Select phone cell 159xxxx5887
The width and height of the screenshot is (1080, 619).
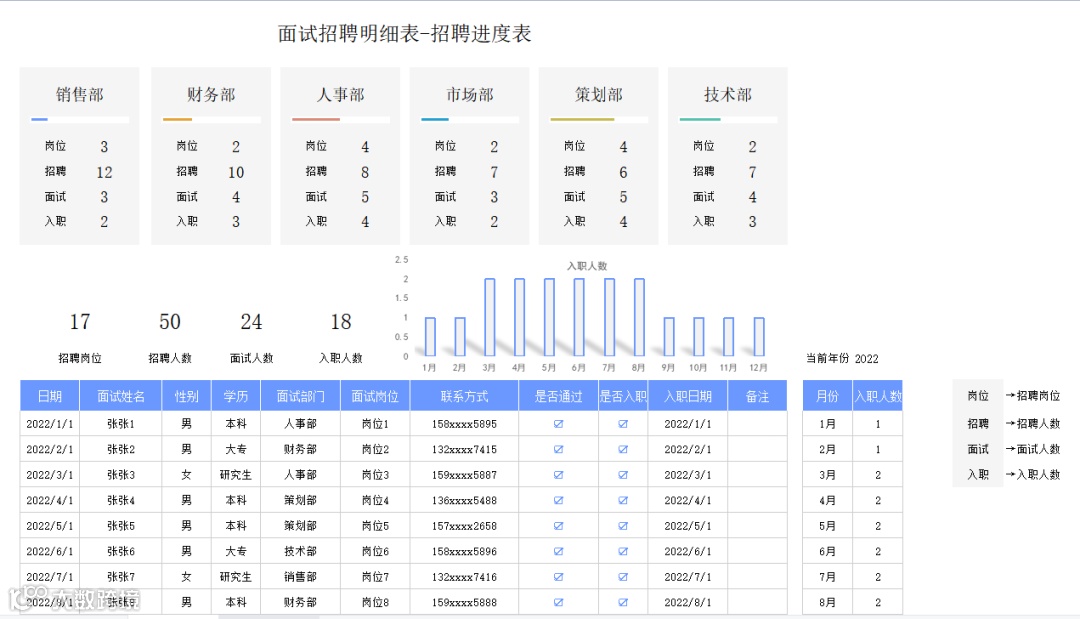(x=464, y=475)
